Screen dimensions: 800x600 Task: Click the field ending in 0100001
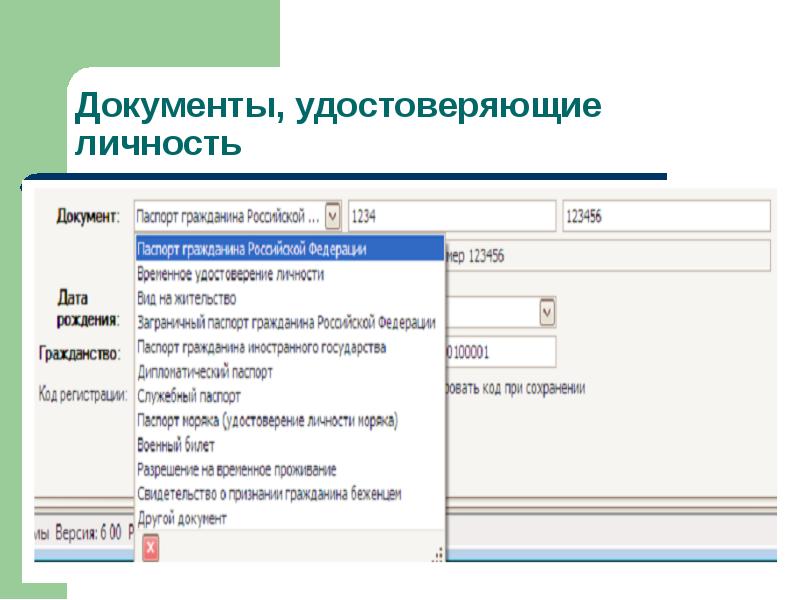click(x=500, y=352)
